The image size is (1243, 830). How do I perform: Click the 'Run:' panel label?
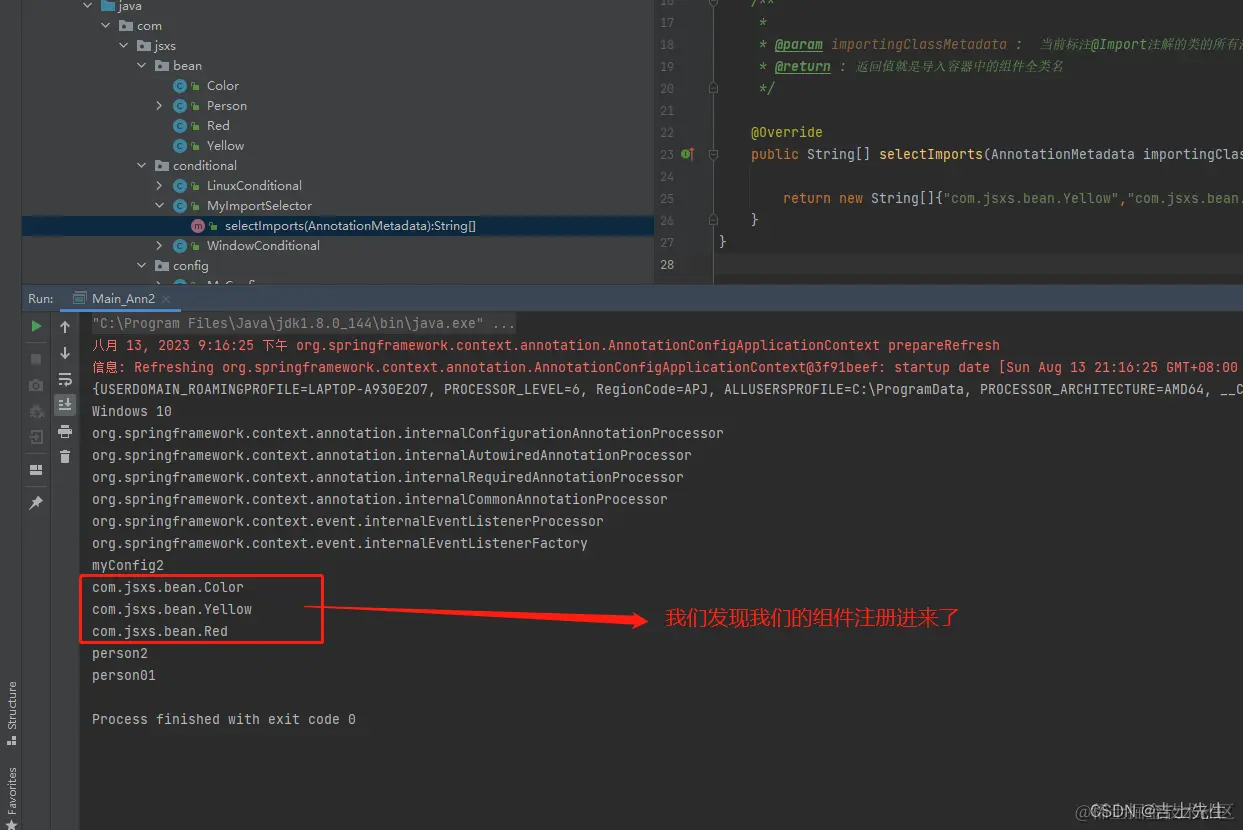click(41, 299)
